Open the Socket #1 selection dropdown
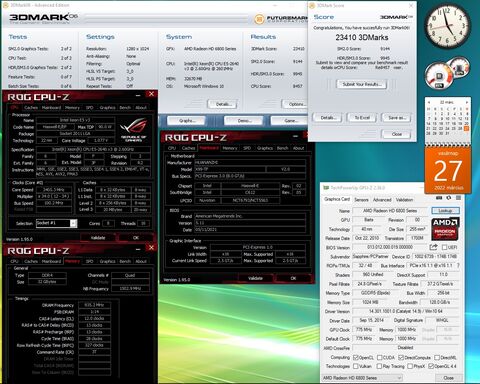This screenshot has height=384, width=480. [x=56, y=223]
